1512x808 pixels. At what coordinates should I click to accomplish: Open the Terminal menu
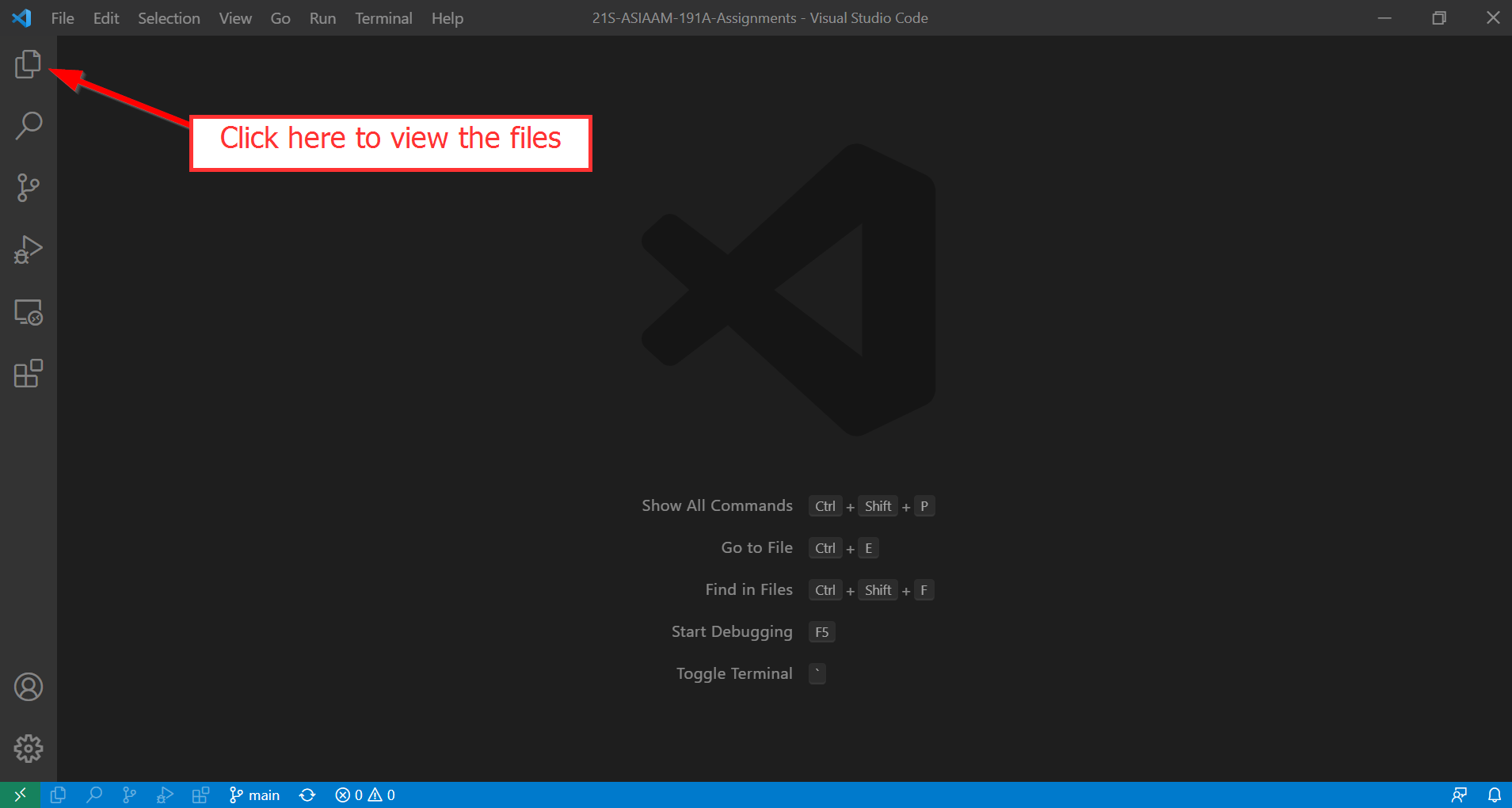[x=383, y=18]
